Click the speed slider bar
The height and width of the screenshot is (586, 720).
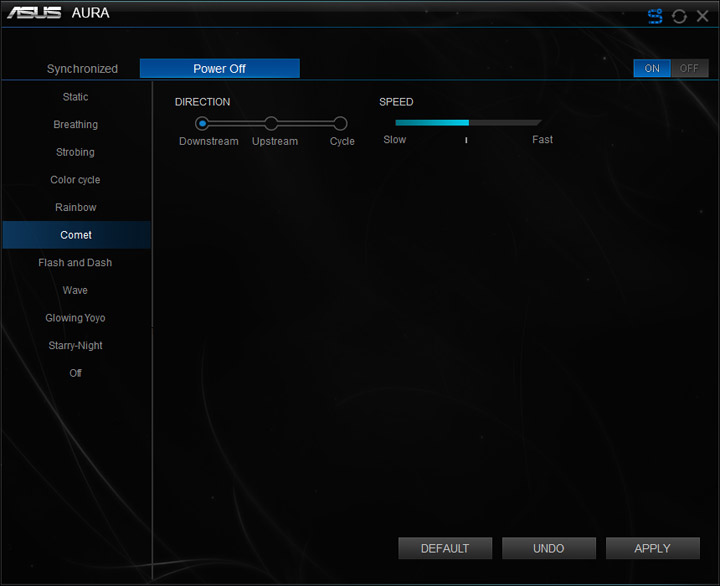(468, 123)
